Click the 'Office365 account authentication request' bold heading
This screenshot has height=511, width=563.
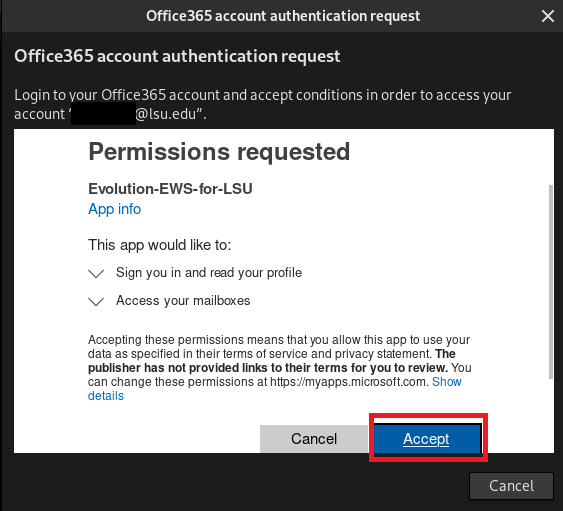coord(177,56)
